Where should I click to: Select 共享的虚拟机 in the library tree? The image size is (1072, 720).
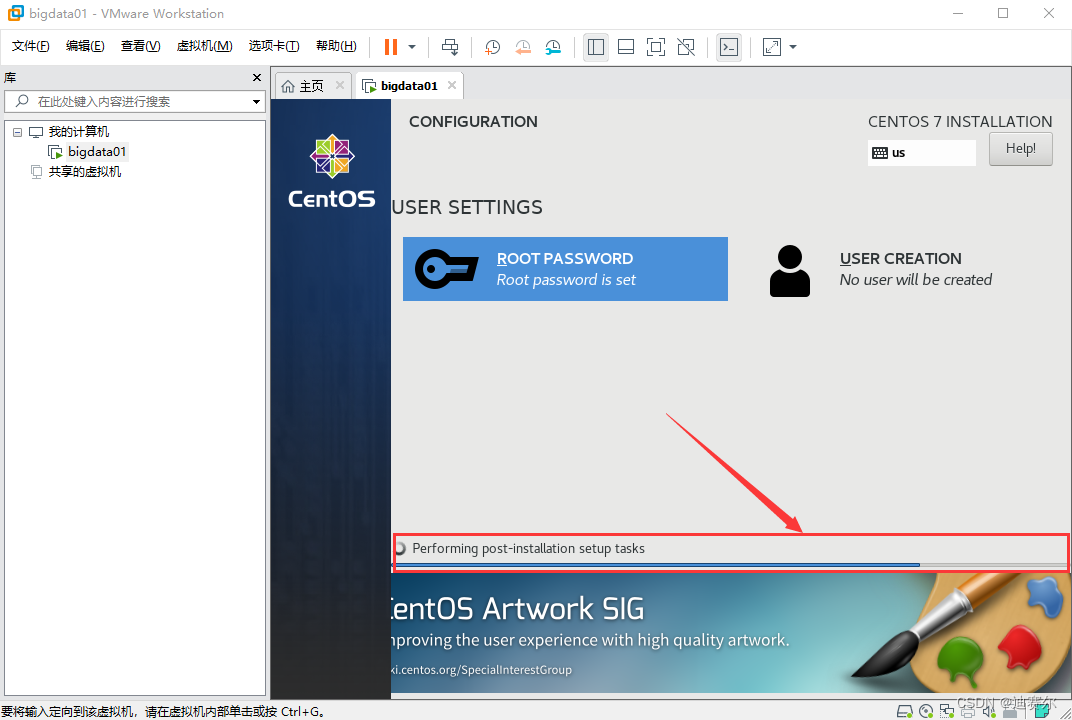point(85,172)
